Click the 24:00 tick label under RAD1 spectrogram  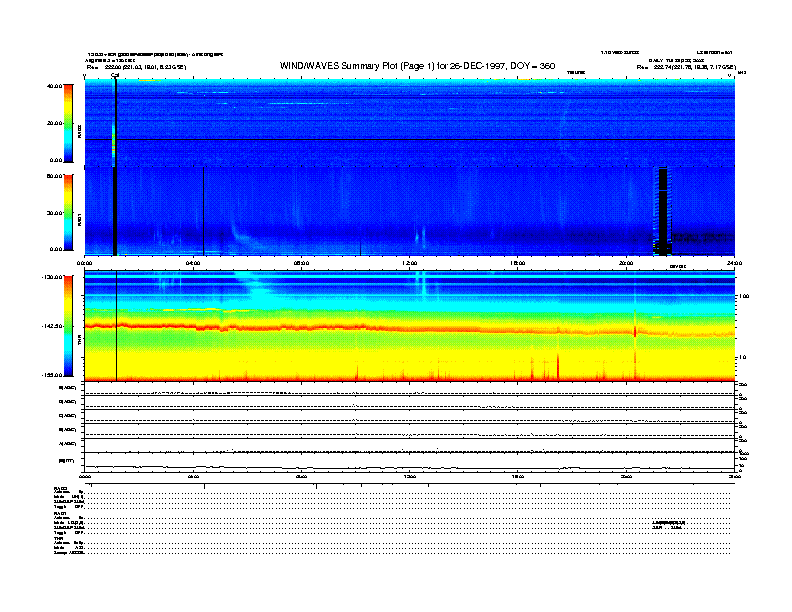coord(734,263)
